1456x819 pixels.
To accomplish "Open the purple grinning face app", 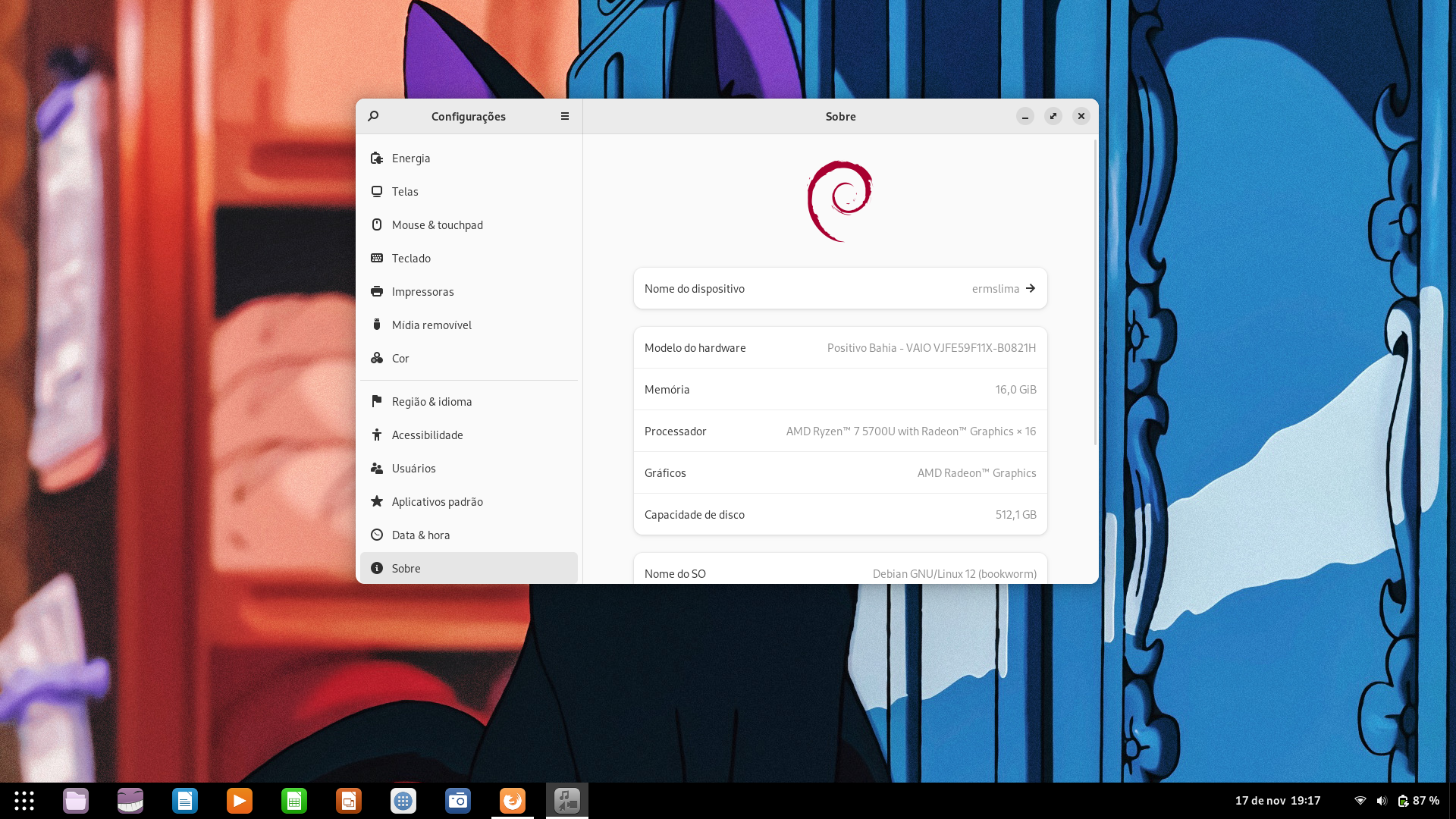I will pos(130,801).
